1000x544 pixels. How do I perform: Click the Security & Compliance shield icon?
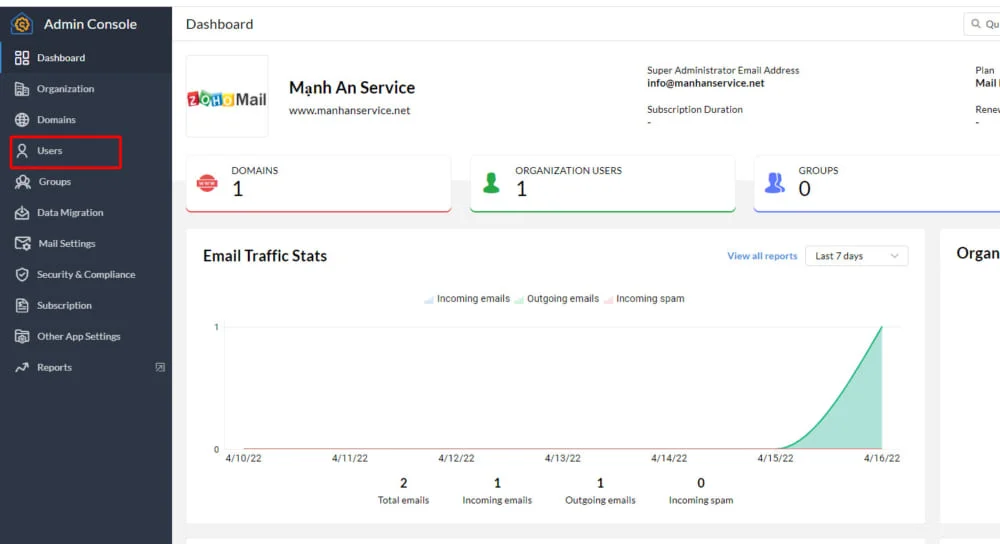tap(22, 275)
